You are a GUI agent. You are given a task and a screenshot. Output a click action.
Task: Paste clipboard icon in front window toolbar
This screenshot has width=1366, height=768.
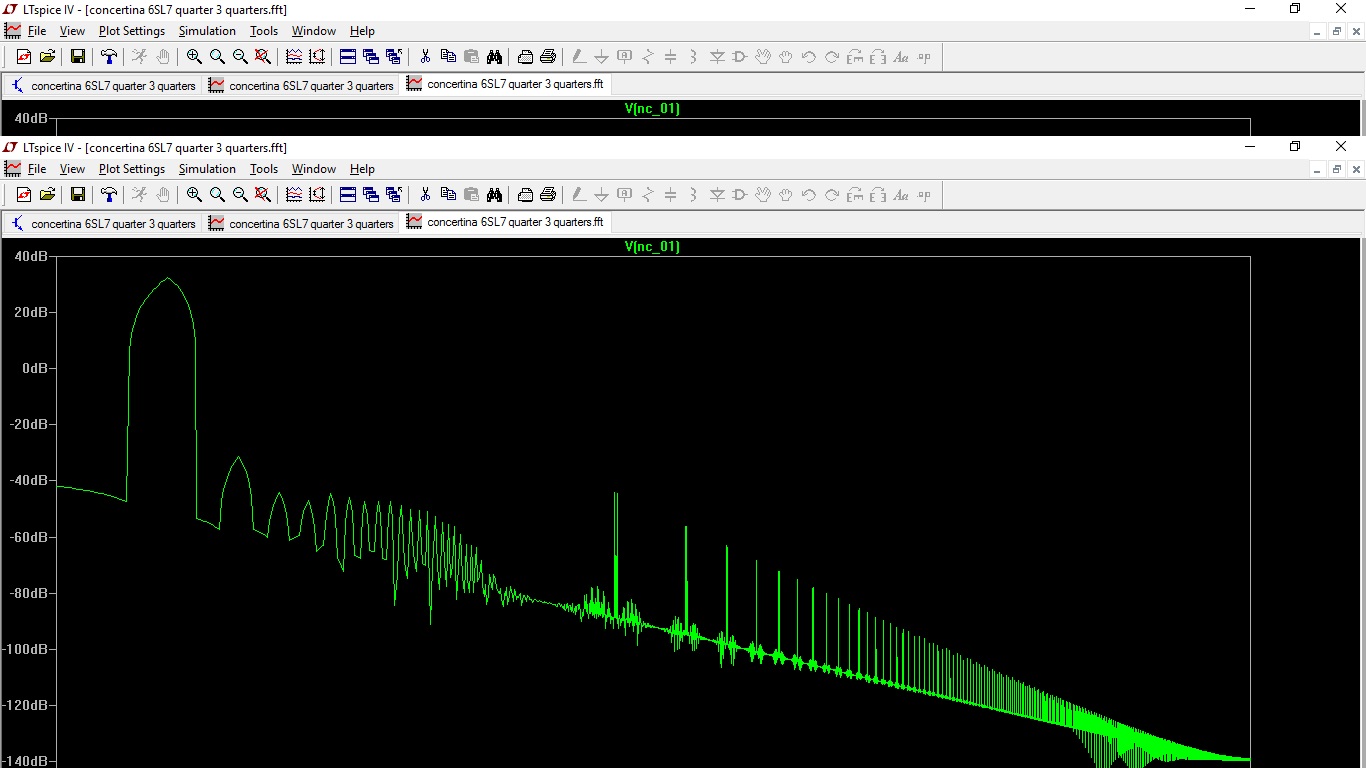click(x=471, y=195)
